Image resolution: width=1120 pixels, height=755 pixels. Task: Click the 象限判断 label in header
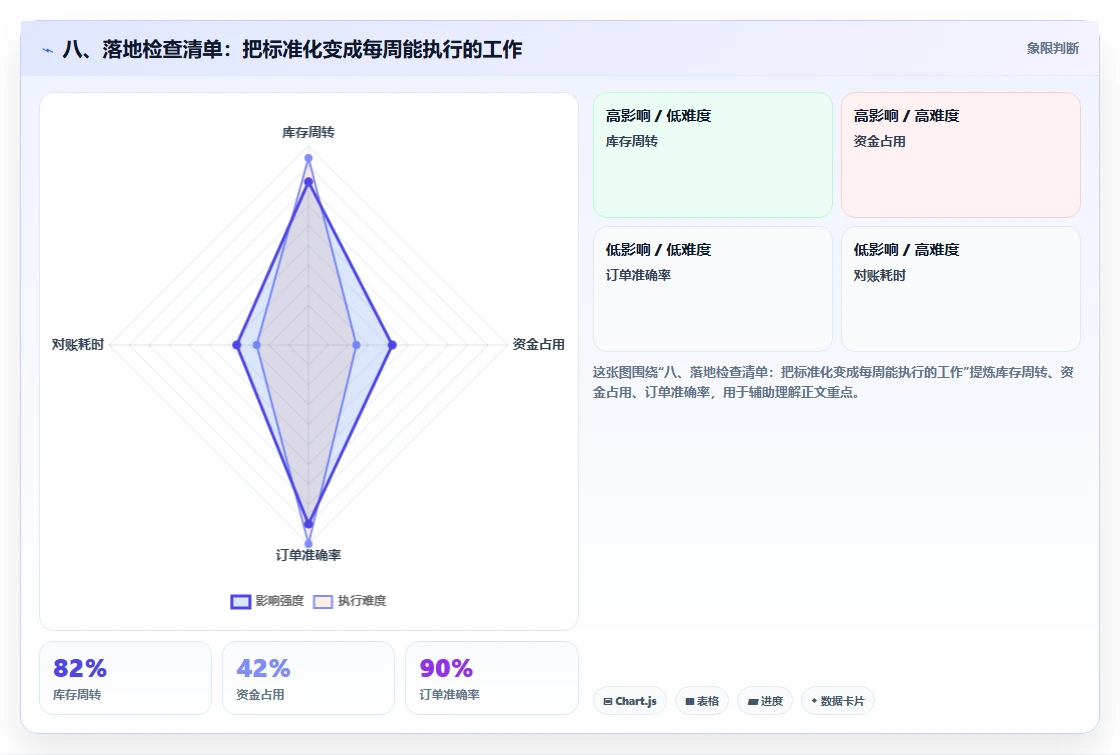pos(1053,49)
